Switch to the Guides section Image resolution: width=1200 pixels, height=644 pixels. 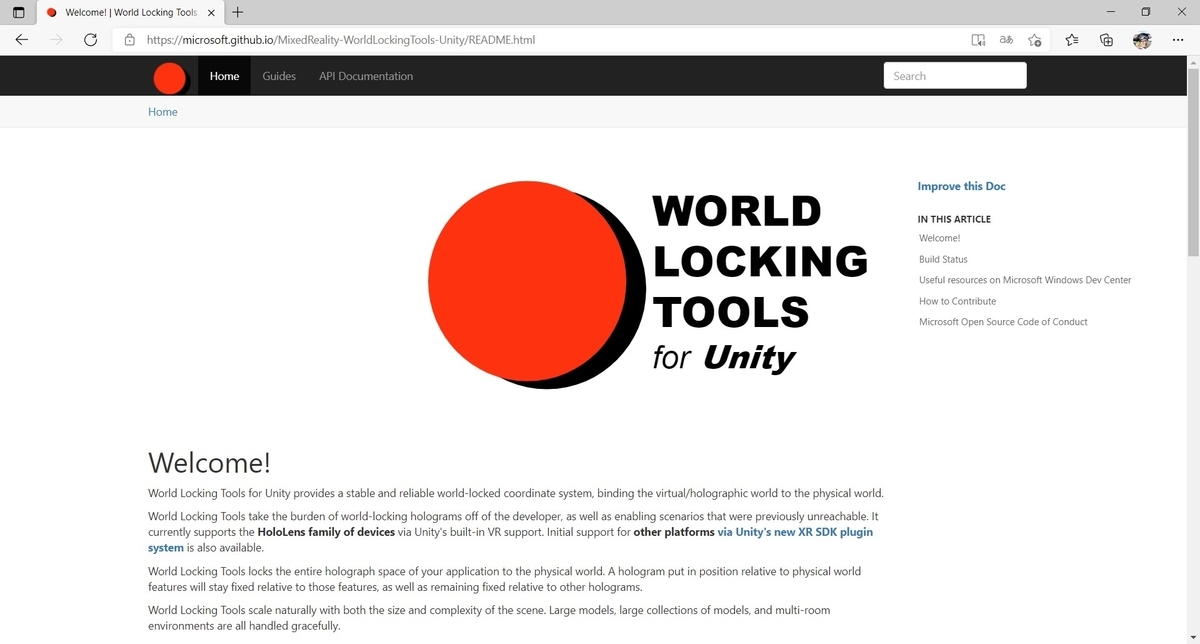[278, 76]
